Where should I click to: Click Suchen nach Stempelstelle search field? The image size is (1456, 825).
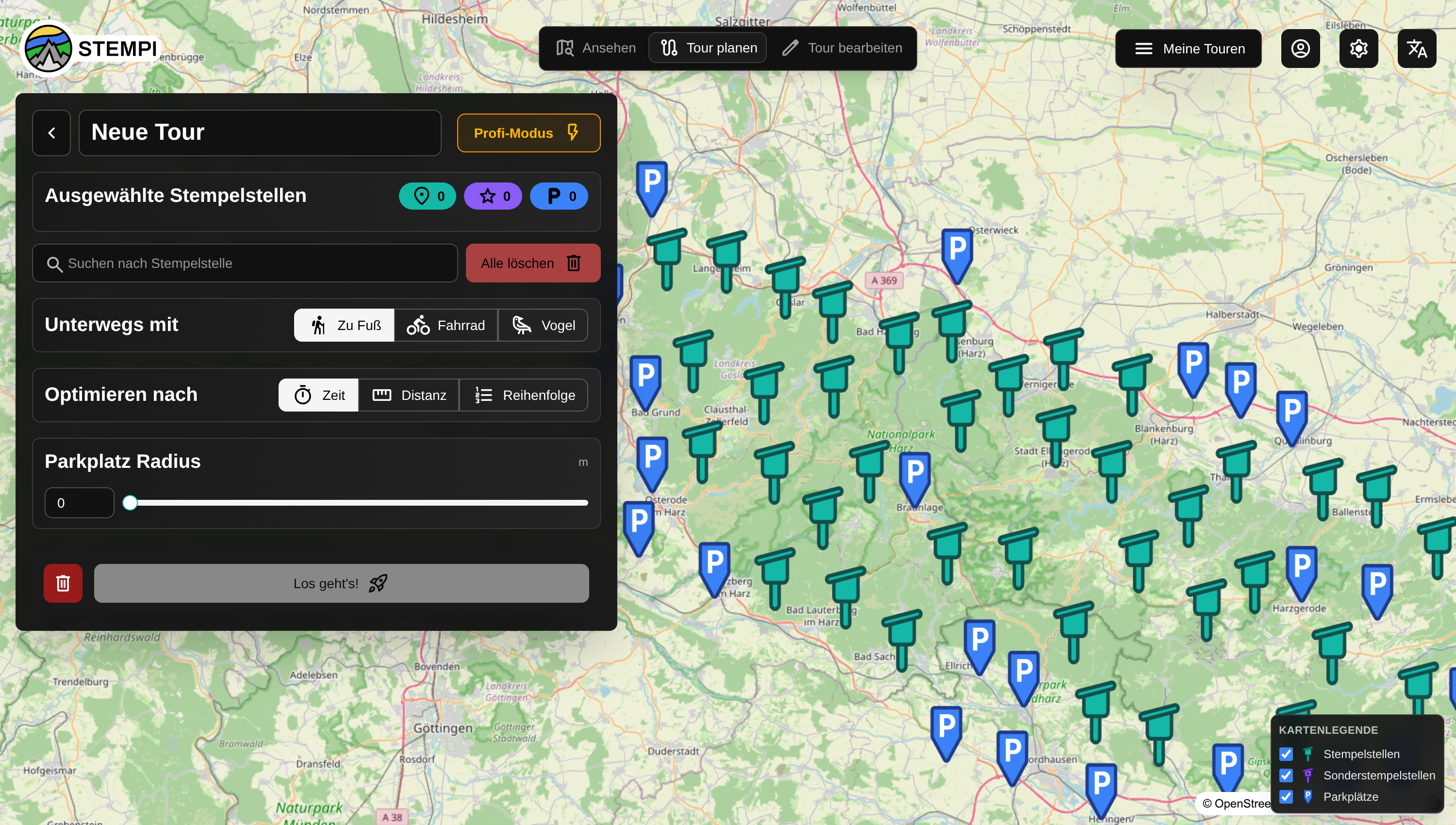coord(245,264)
